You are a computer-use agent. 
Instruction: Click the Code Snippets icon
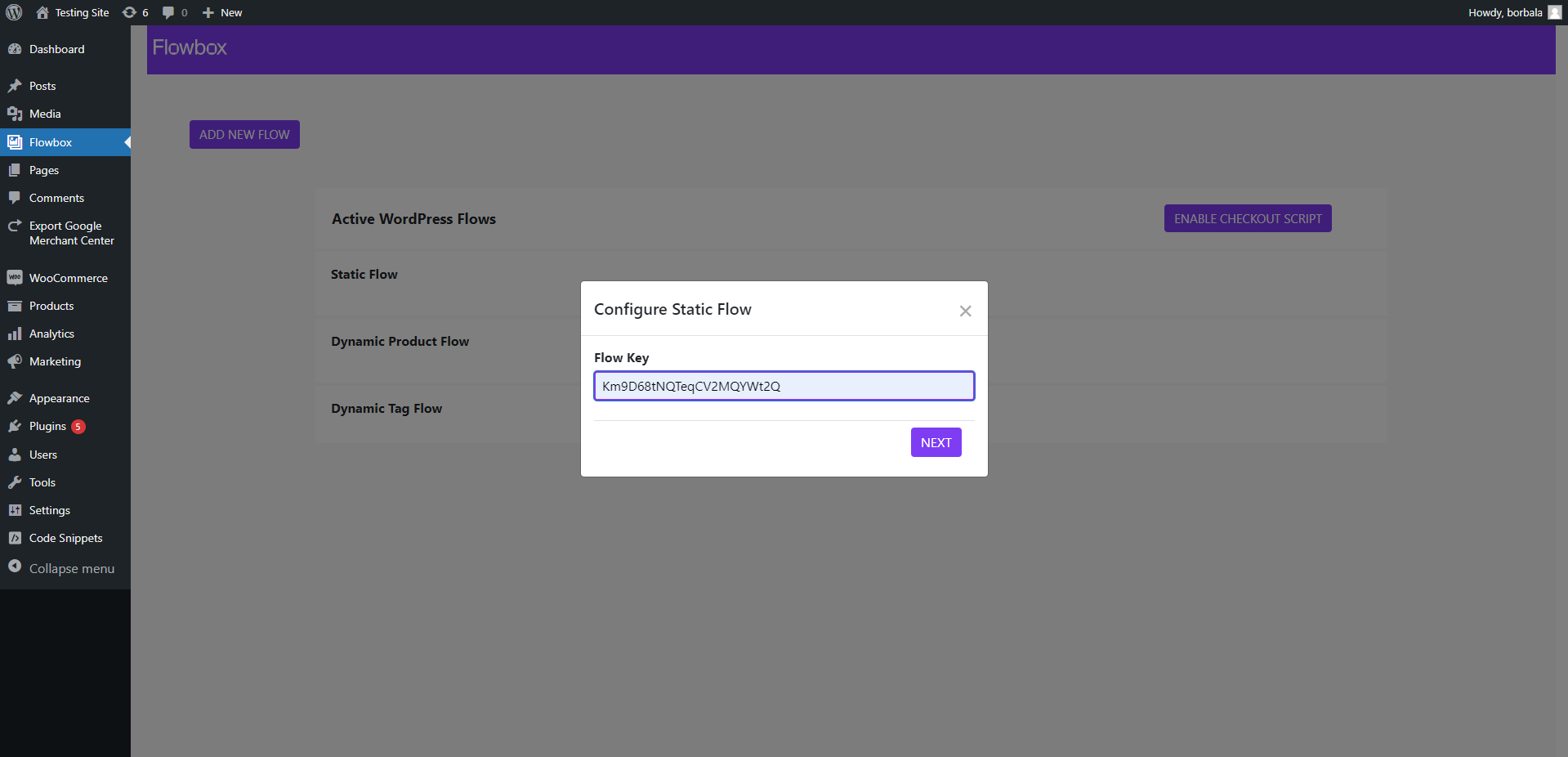click(x=15, y=538)
